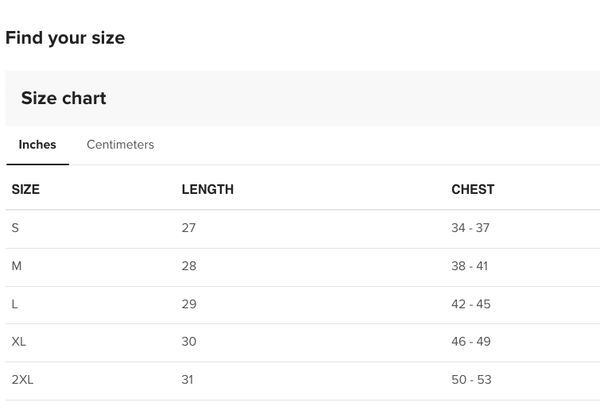The width and height of the screenshot is (600, 410).
Task: Click the length value 29
Action: [189, 304]
